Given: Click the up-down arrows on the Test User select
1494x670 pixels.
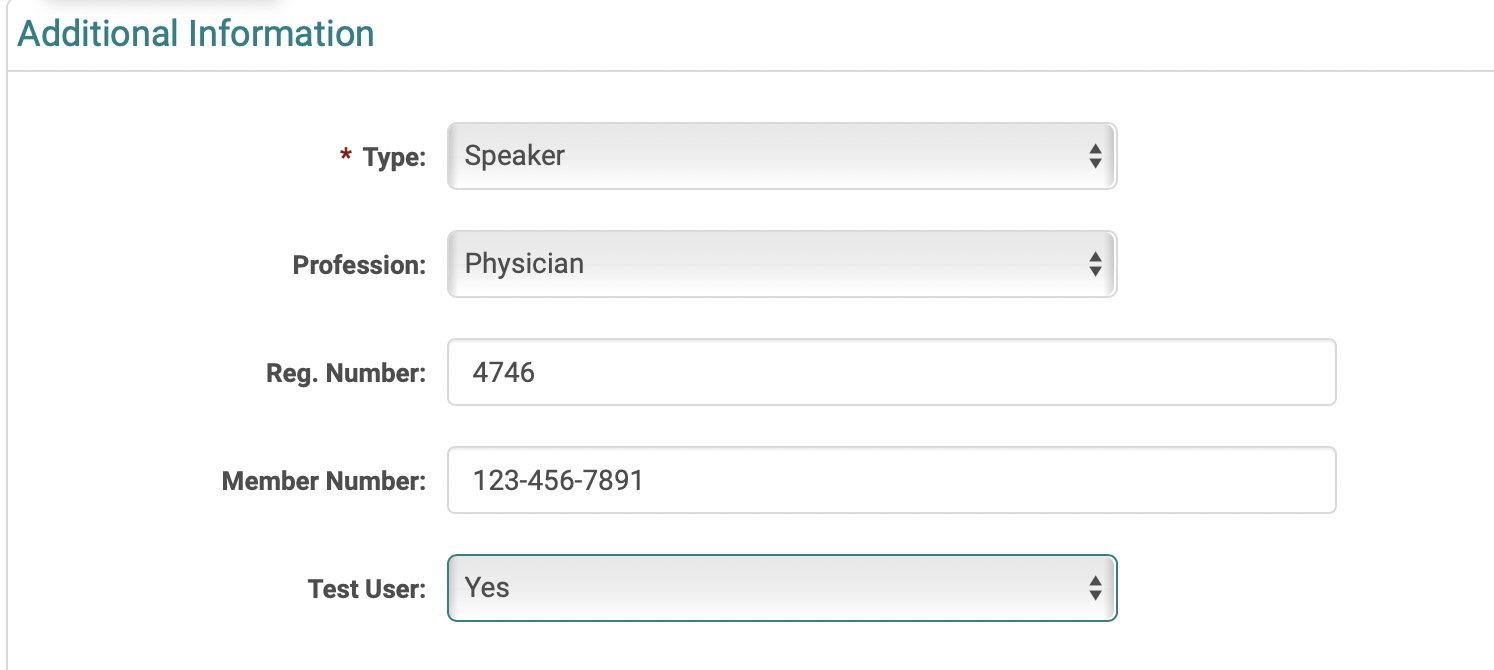Looking at the screenshot, I should 1095,588.
